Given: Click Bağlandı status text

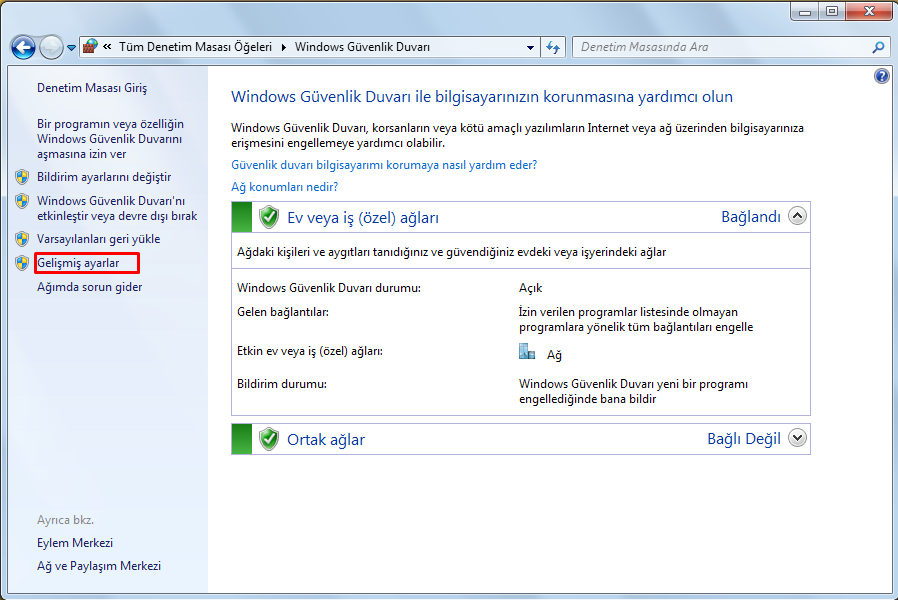Looking at the screenshot, I should pyautogui.click(x=751, y=216).
